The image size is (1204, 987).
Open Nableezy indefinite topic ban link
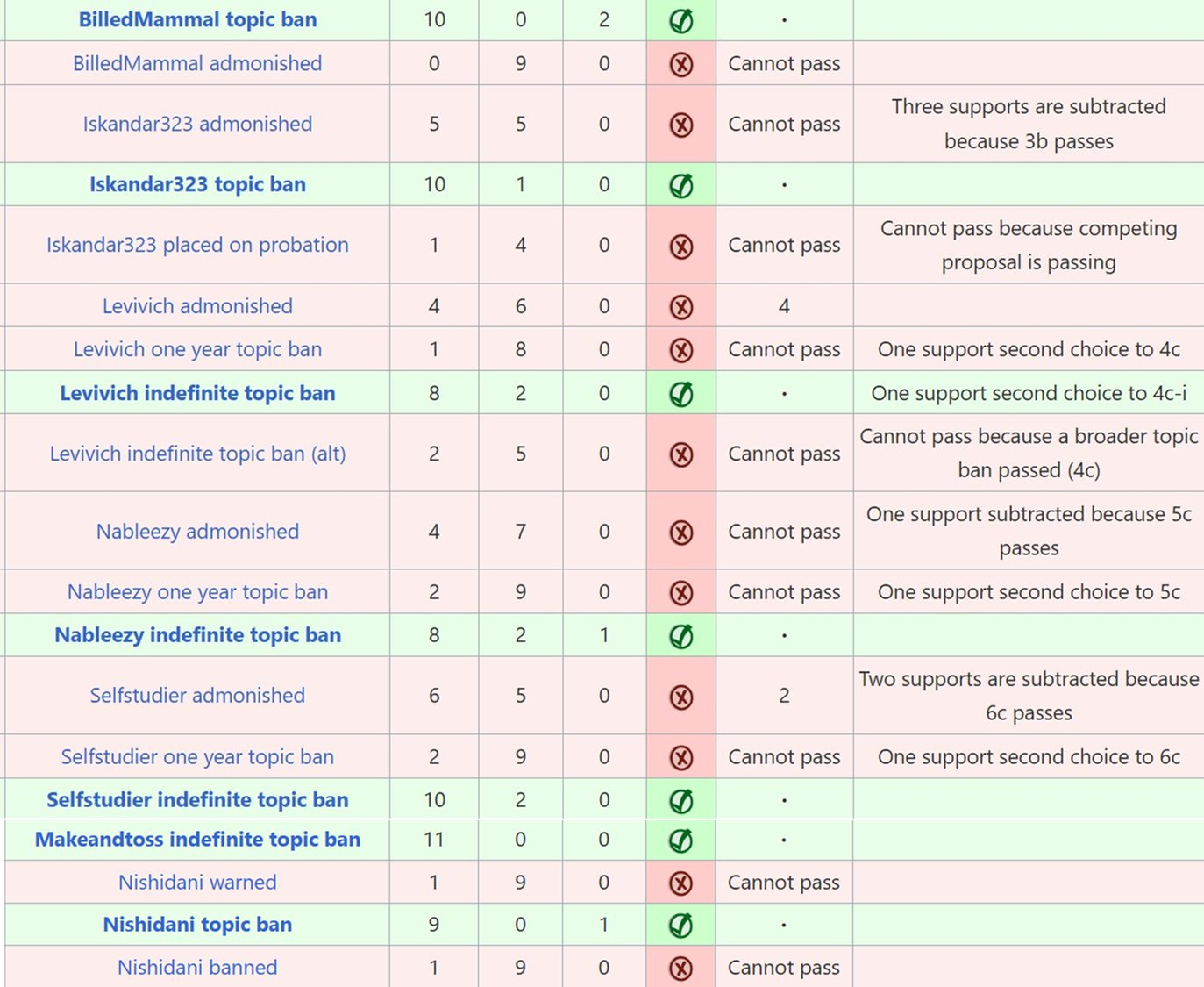tap(197, 635)
